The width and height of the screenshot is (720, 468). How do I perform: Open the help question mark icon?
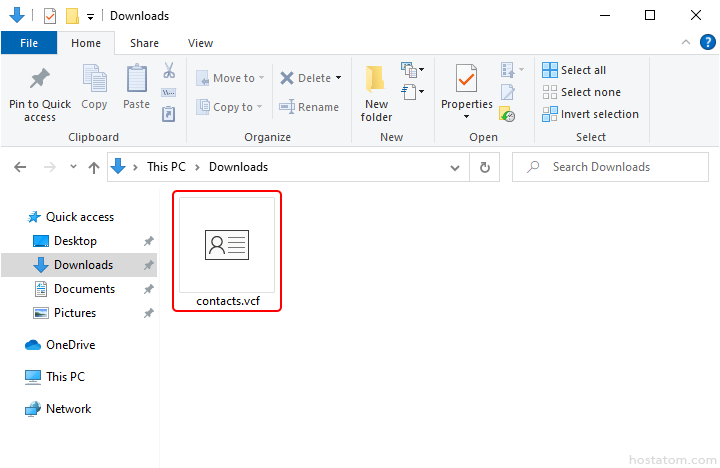706,43
